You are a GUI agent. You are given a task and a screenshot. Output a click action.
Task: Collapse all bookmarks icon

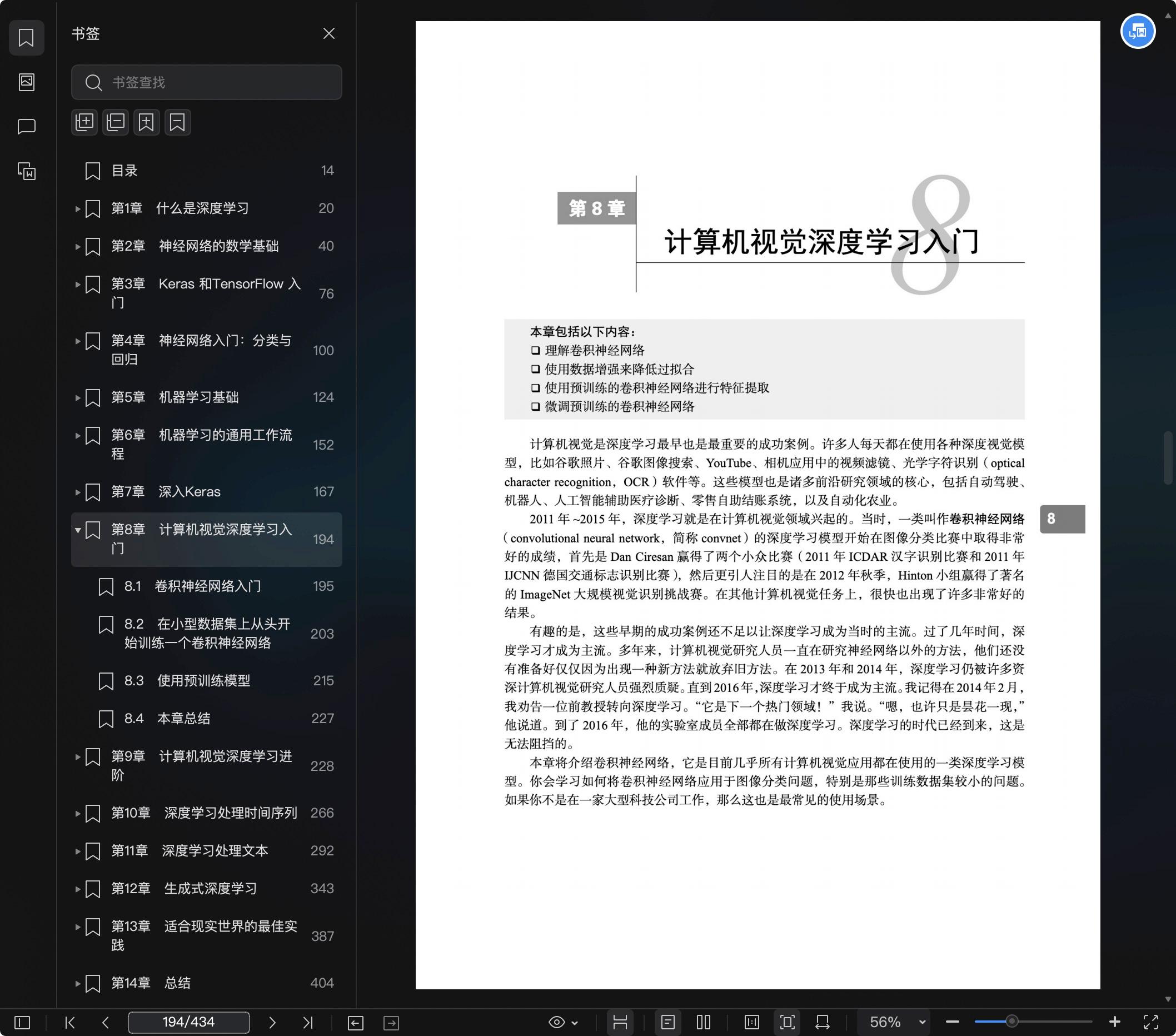tap(116, 122)
